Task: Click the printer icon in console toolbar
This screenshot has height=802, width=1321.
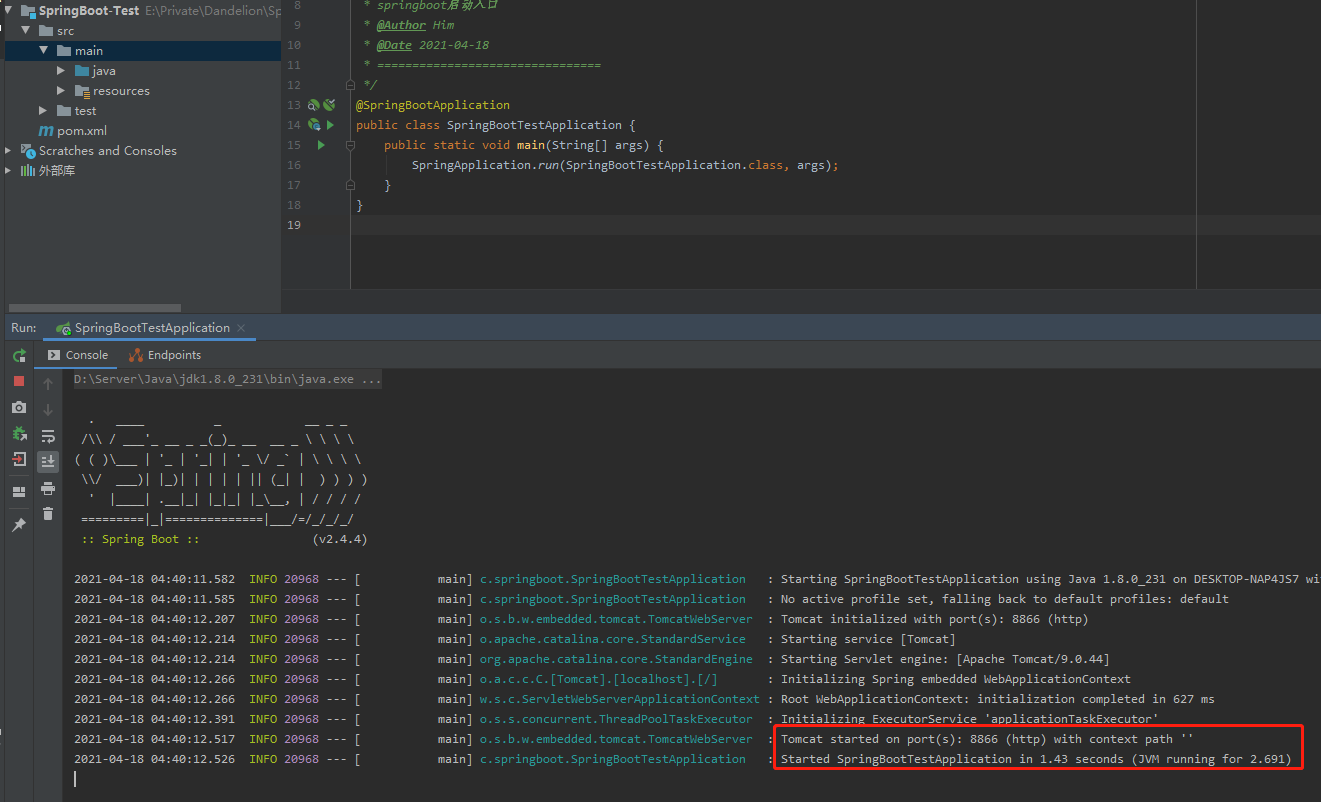Action: [48, 488]
